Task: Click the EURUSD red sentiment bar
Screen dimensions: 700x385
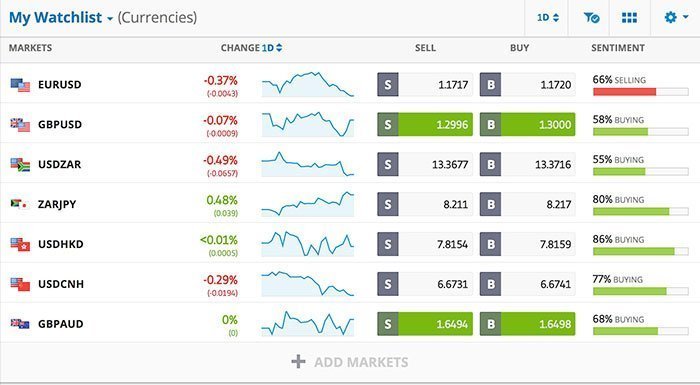Action: 625,92
